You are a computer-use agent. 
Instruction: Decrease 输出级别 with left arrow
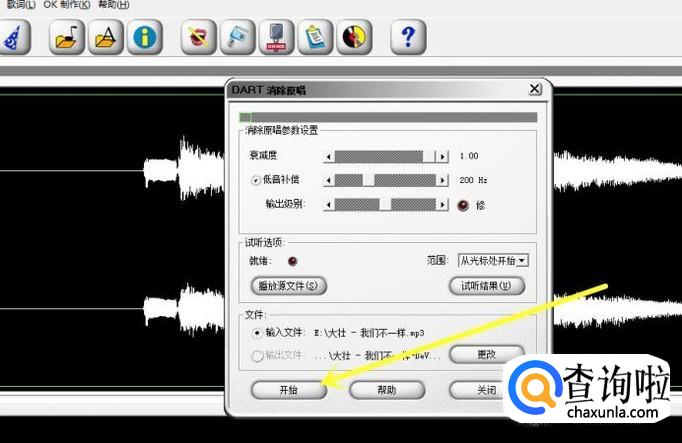pos(329,204)
